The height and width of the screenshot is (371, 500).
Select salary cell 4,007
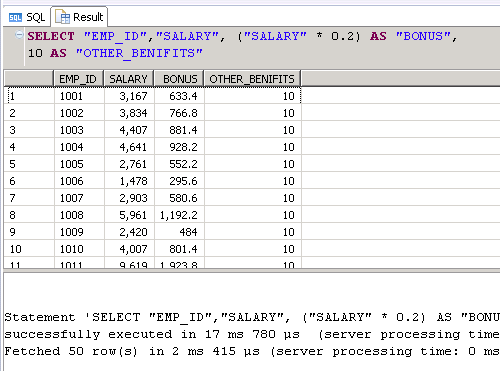129,249
